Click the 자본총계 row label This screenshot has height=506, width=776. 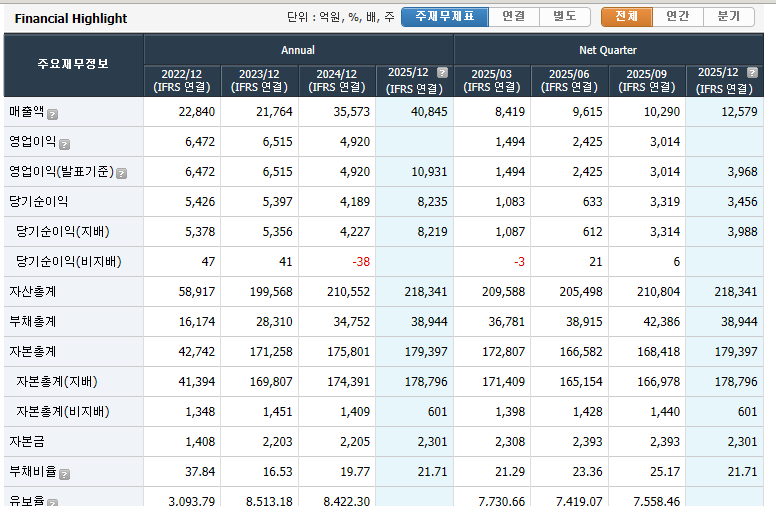(x=33, y=352)
